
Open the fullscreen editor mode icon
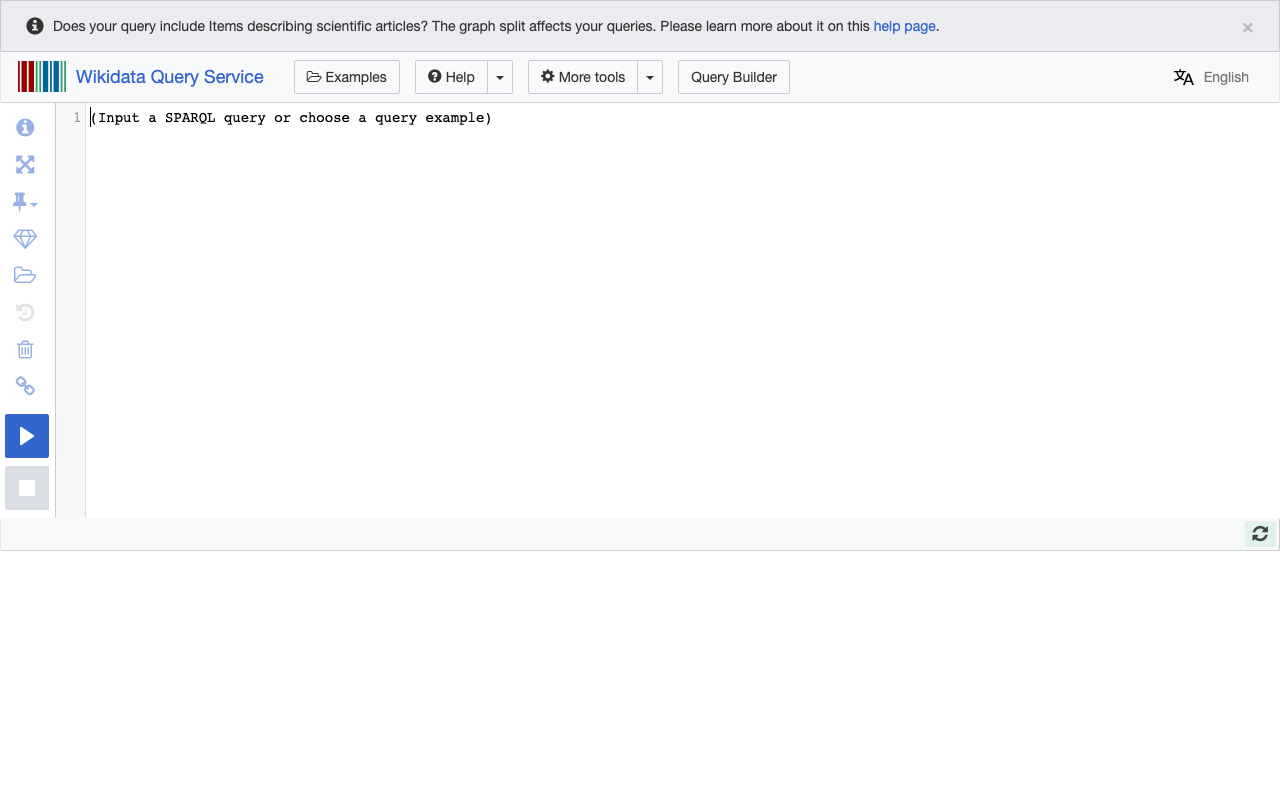pos(24,164)
